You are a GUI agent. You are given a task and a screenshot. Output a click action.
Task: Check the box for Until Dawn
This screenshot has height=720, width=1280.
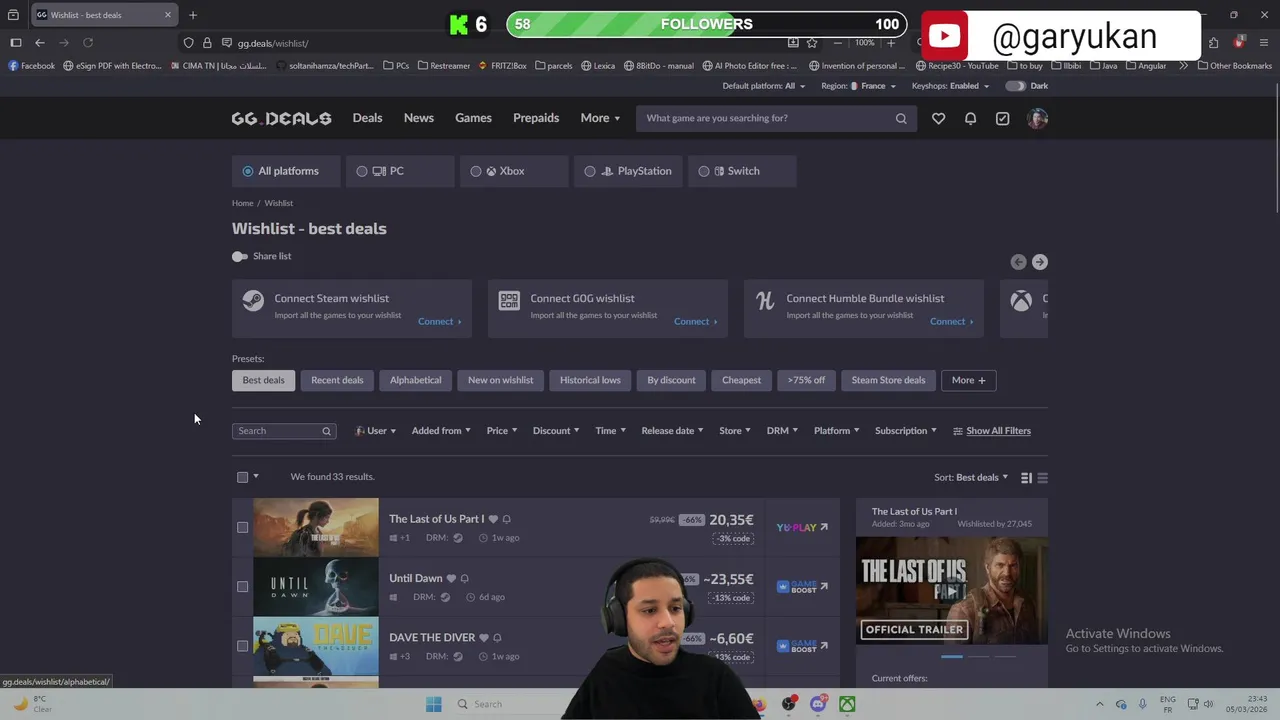[242, 586]
